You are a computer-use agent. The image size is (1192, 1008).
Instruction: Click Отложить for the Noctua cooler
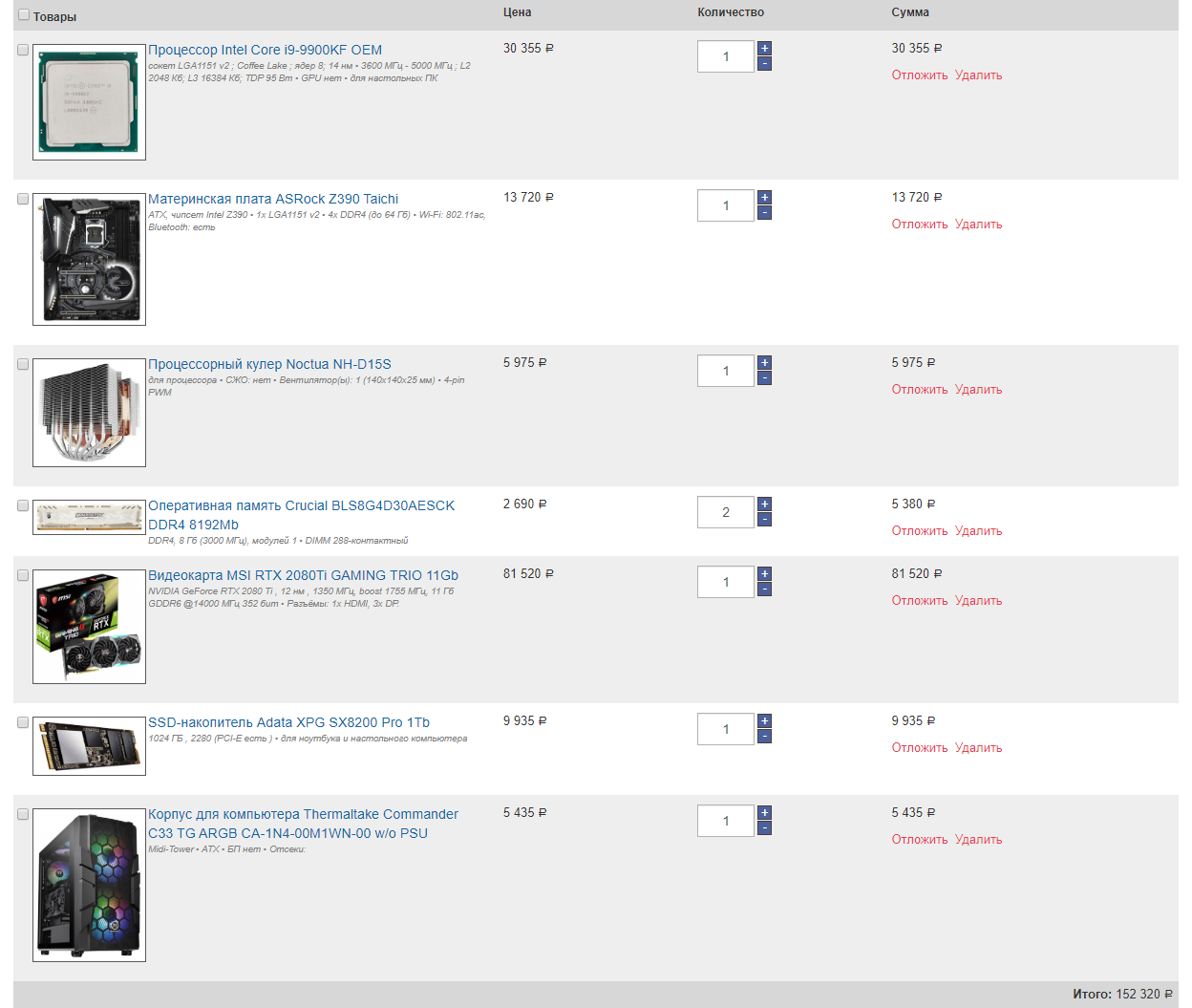920,390
